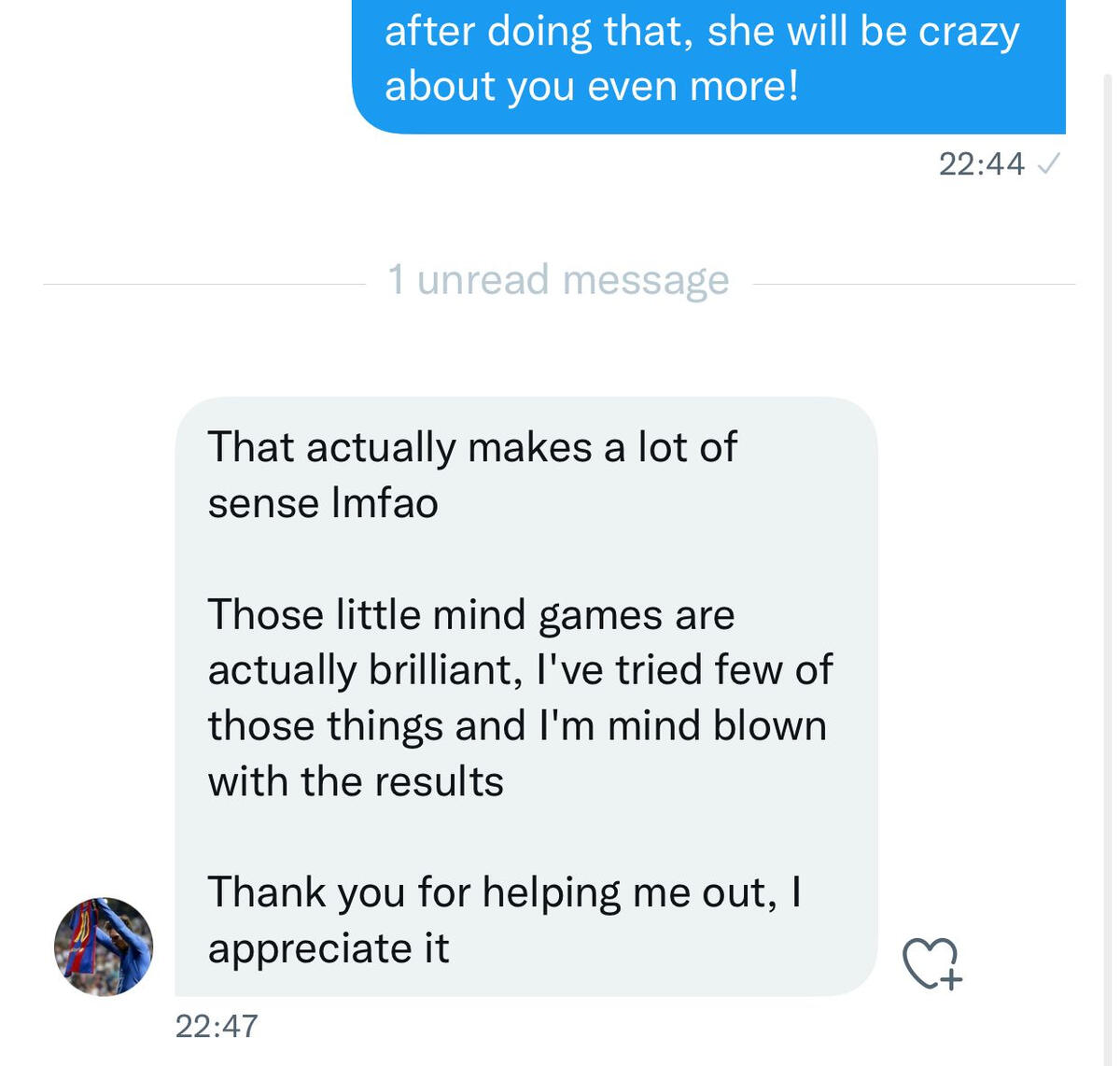Click the divider line right of unread label
This screenshot has height=1066, width=1120.
click(913, 284)
